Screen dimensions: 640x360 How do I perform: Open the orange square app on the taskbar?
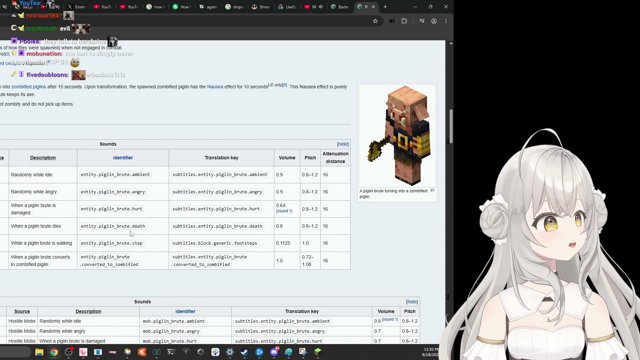[x=142, y=352]
